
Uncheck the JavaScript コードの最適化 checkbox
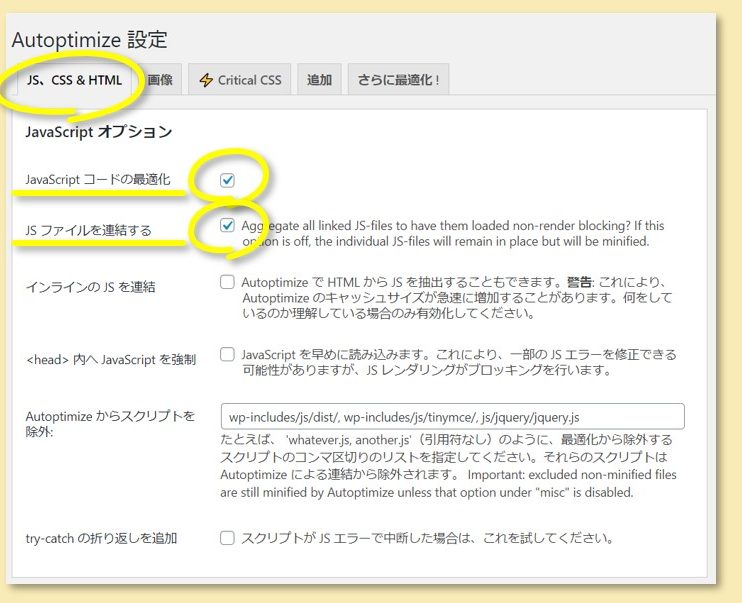click(x=227, y=180)
